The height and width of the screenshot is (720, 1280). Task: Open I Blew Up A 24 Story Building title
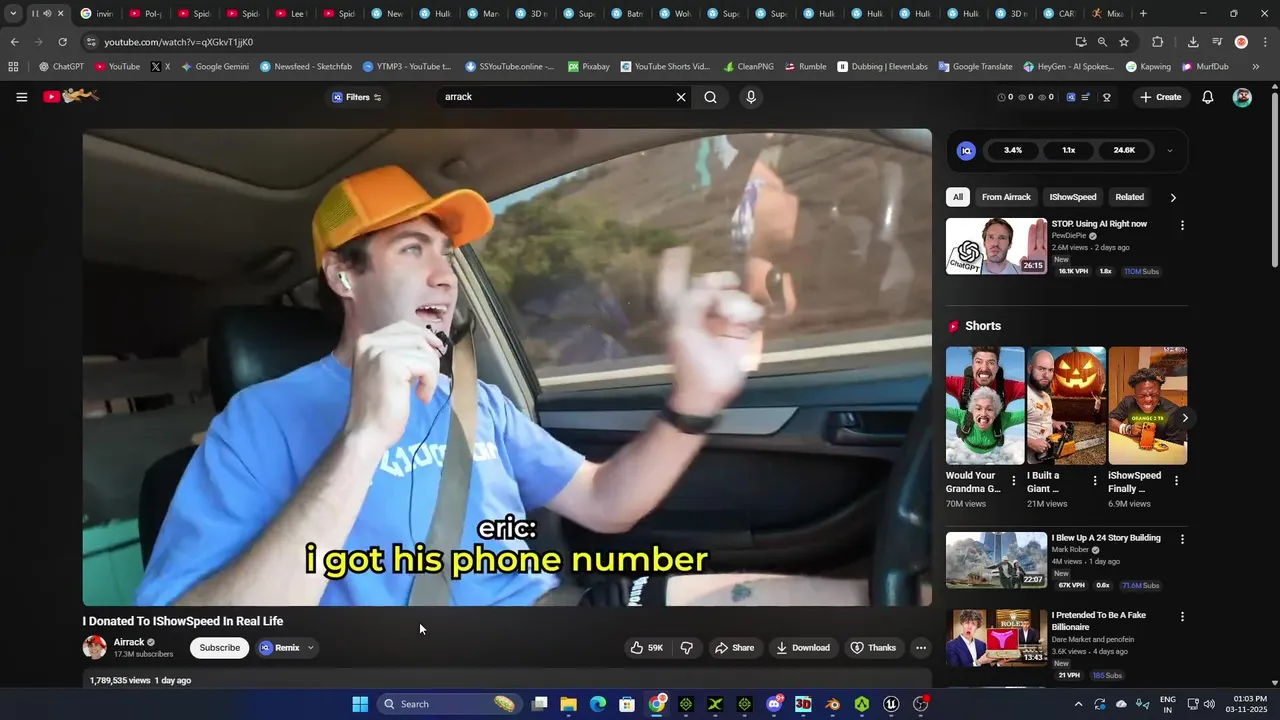[1106, 538]
